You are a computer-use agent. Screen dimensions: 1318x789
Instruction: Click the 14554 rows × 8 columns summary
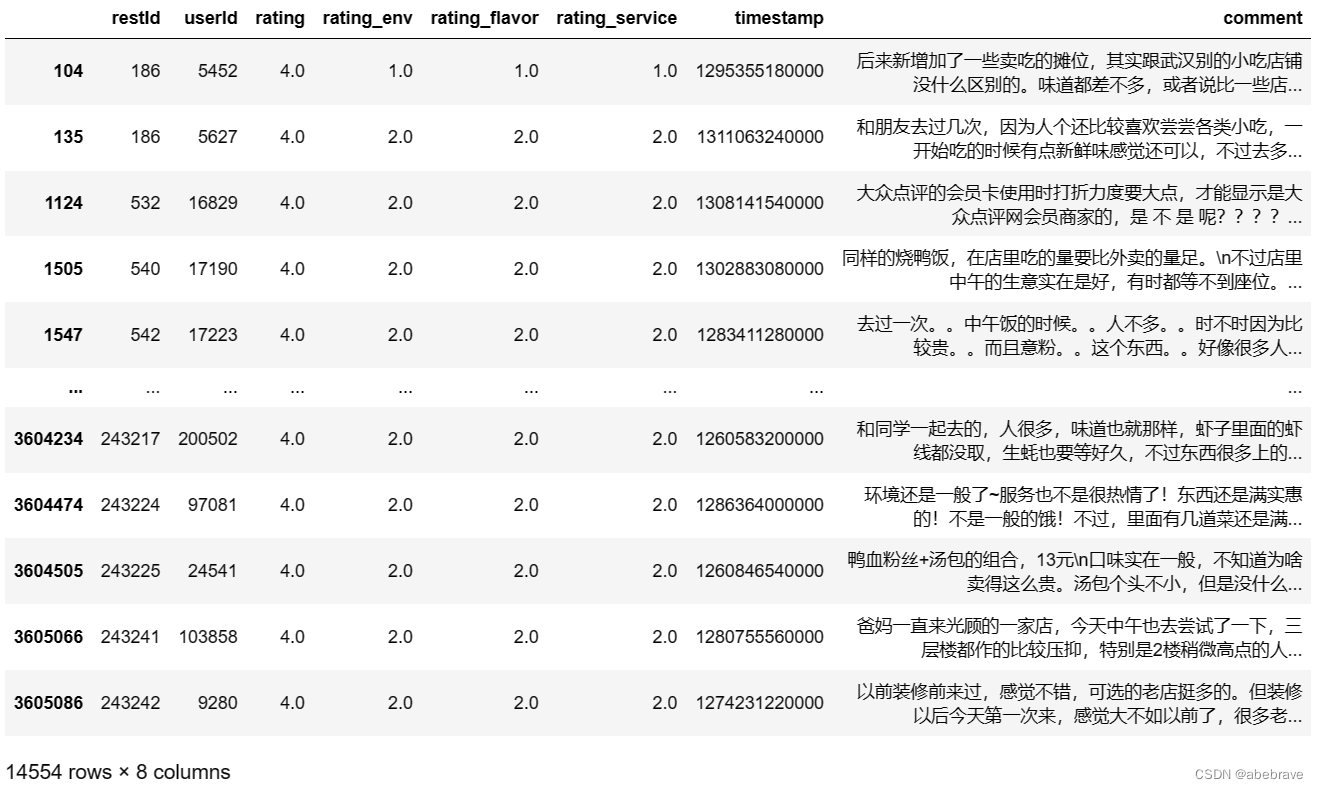coord(118,772)
